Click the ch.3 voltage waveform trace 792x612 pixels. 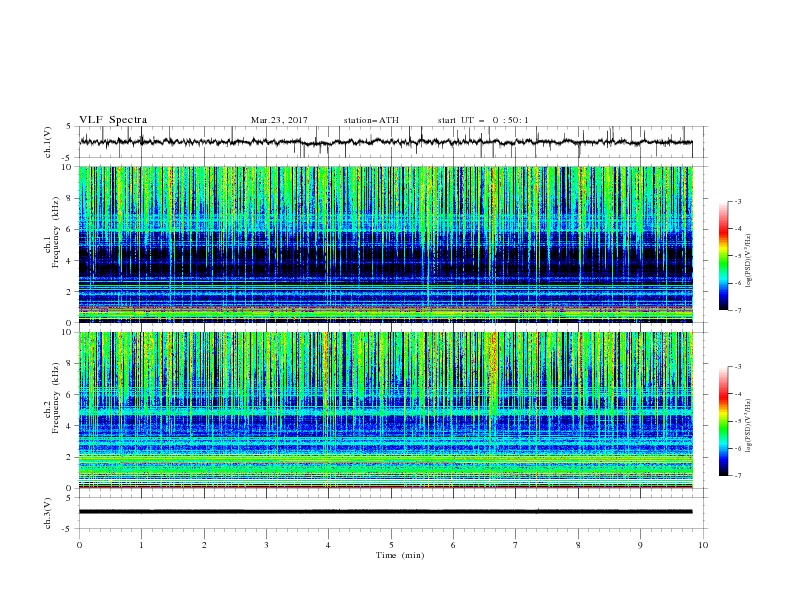point(386,512)
